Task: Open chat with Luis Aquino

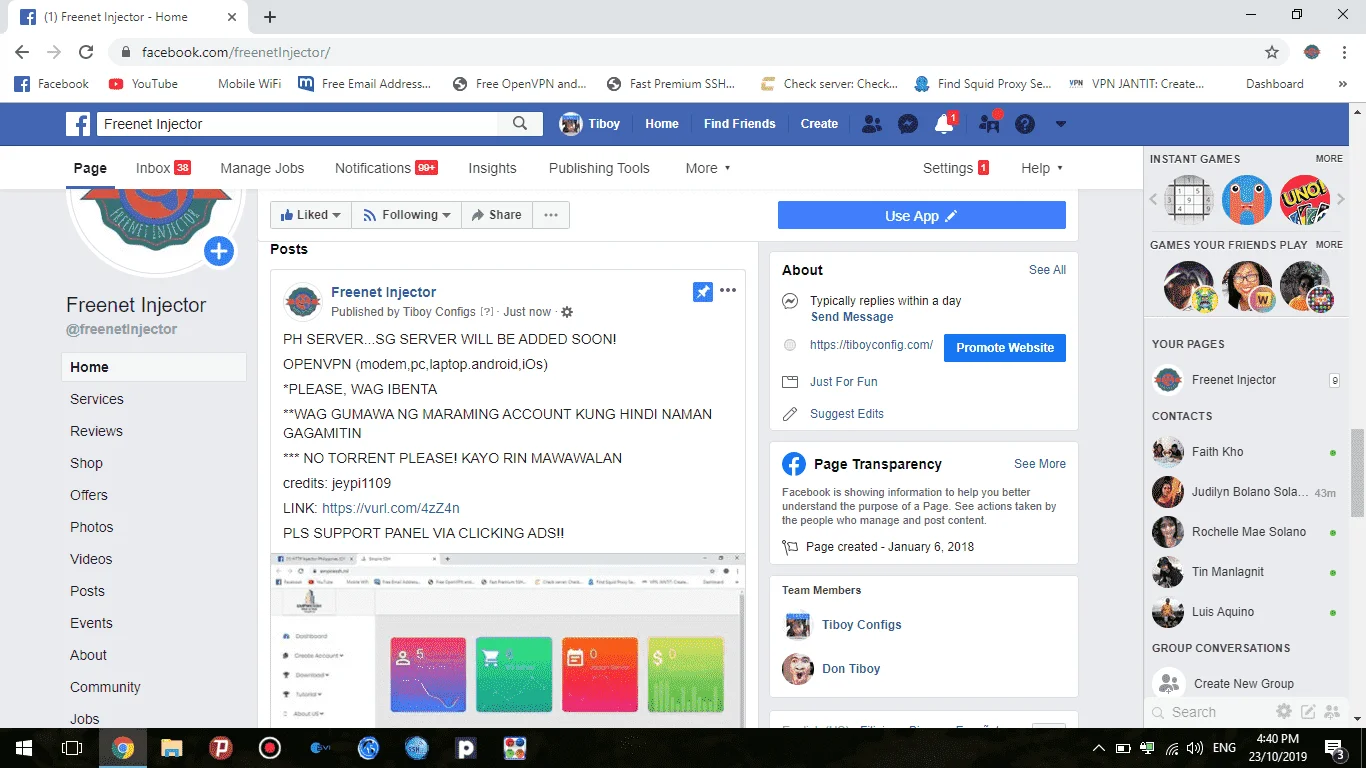Action: pos(1245,612)
